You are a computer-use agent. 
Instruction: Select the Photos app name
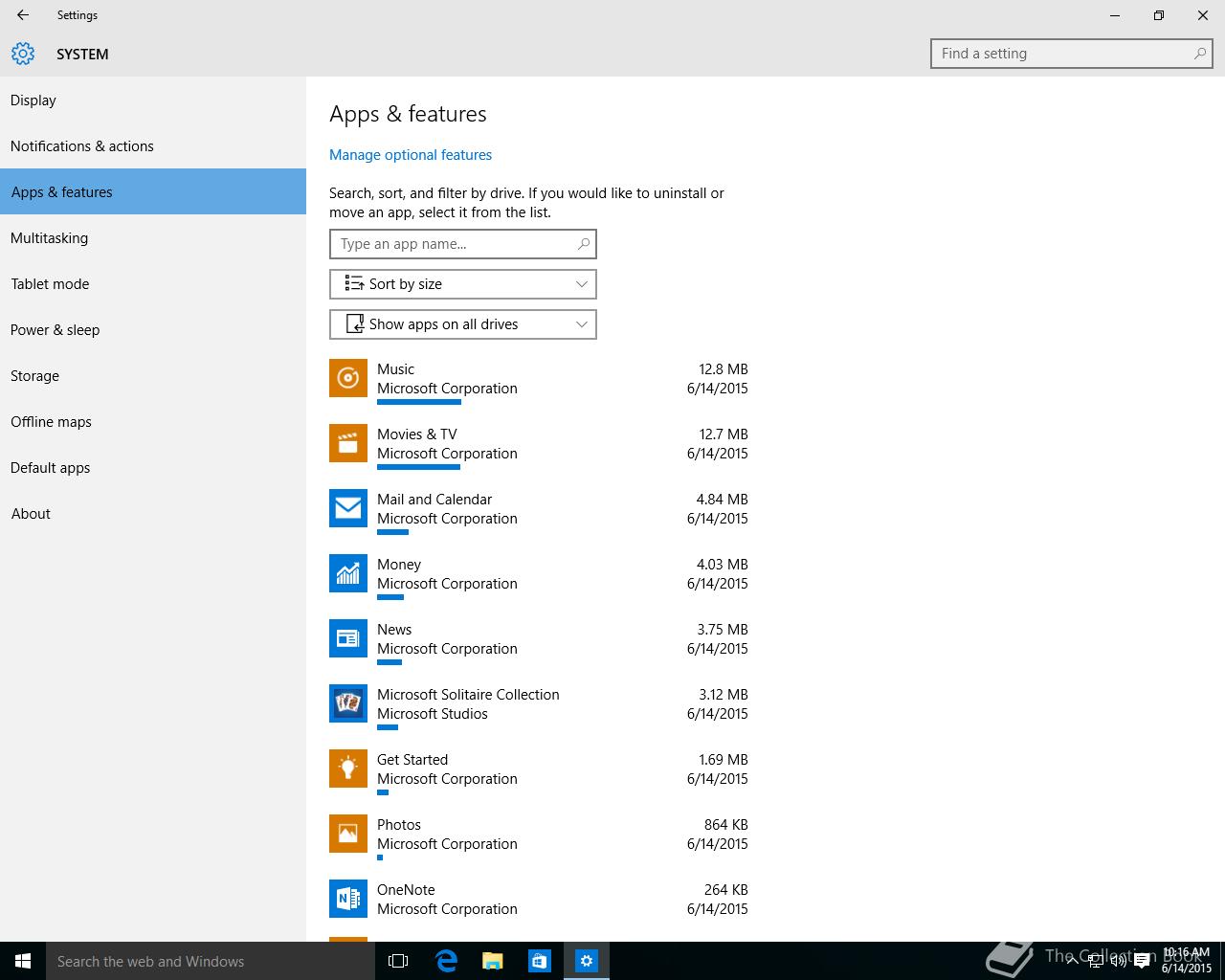click(x=399, y=825)
